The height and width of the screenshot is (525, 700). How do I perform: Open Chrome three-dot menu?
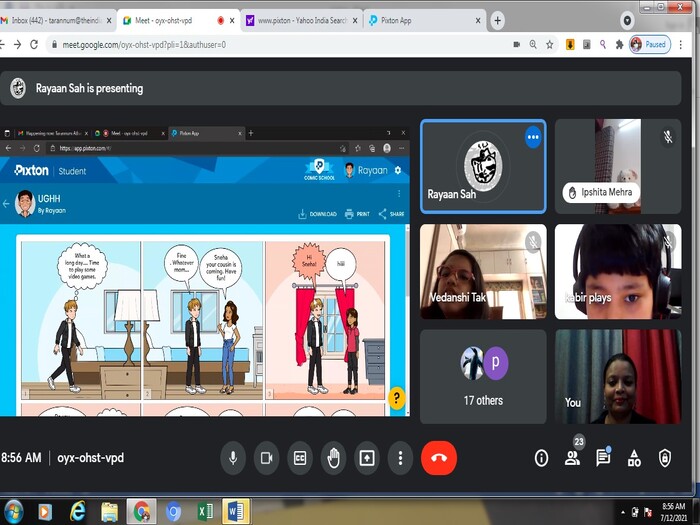click(680, 45)
